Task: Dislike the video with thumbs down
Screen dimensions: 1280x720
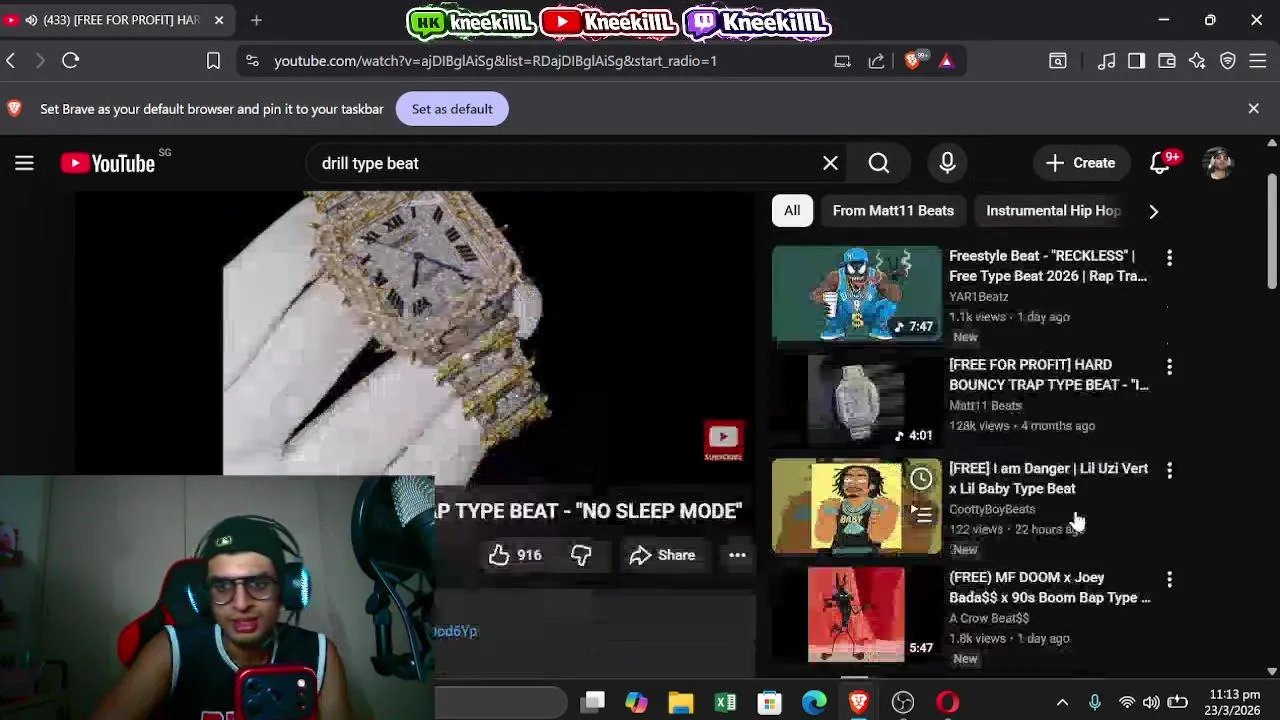Action: click(581, 555)
